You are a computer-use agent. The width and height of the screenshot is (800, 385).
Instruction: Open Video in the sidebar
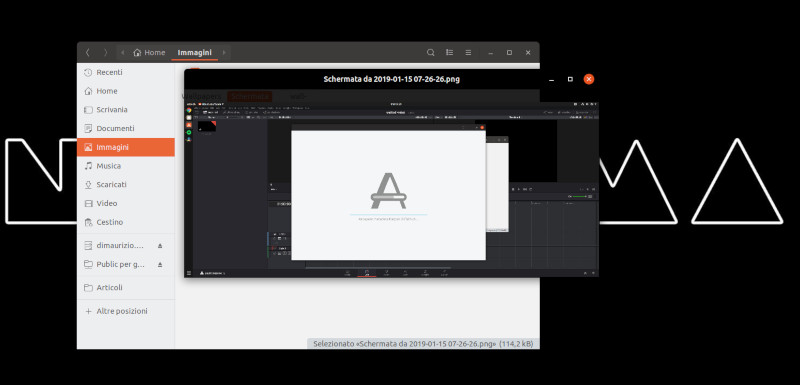click(126, 203)
